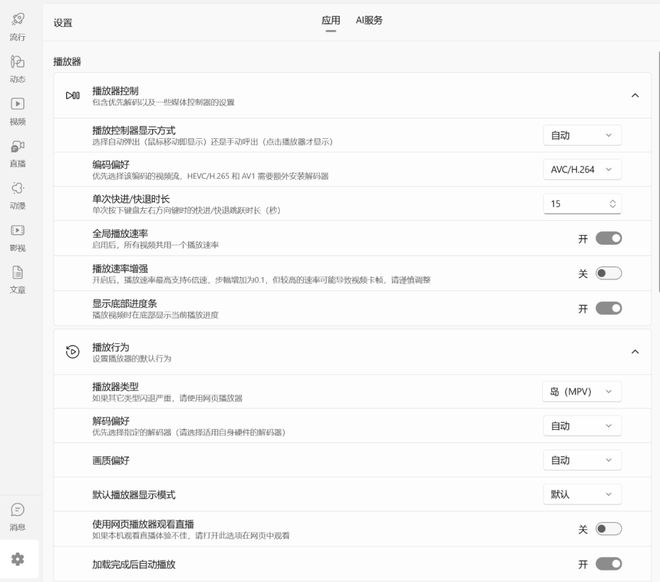Click the 设置 page title

coord(63,23)
